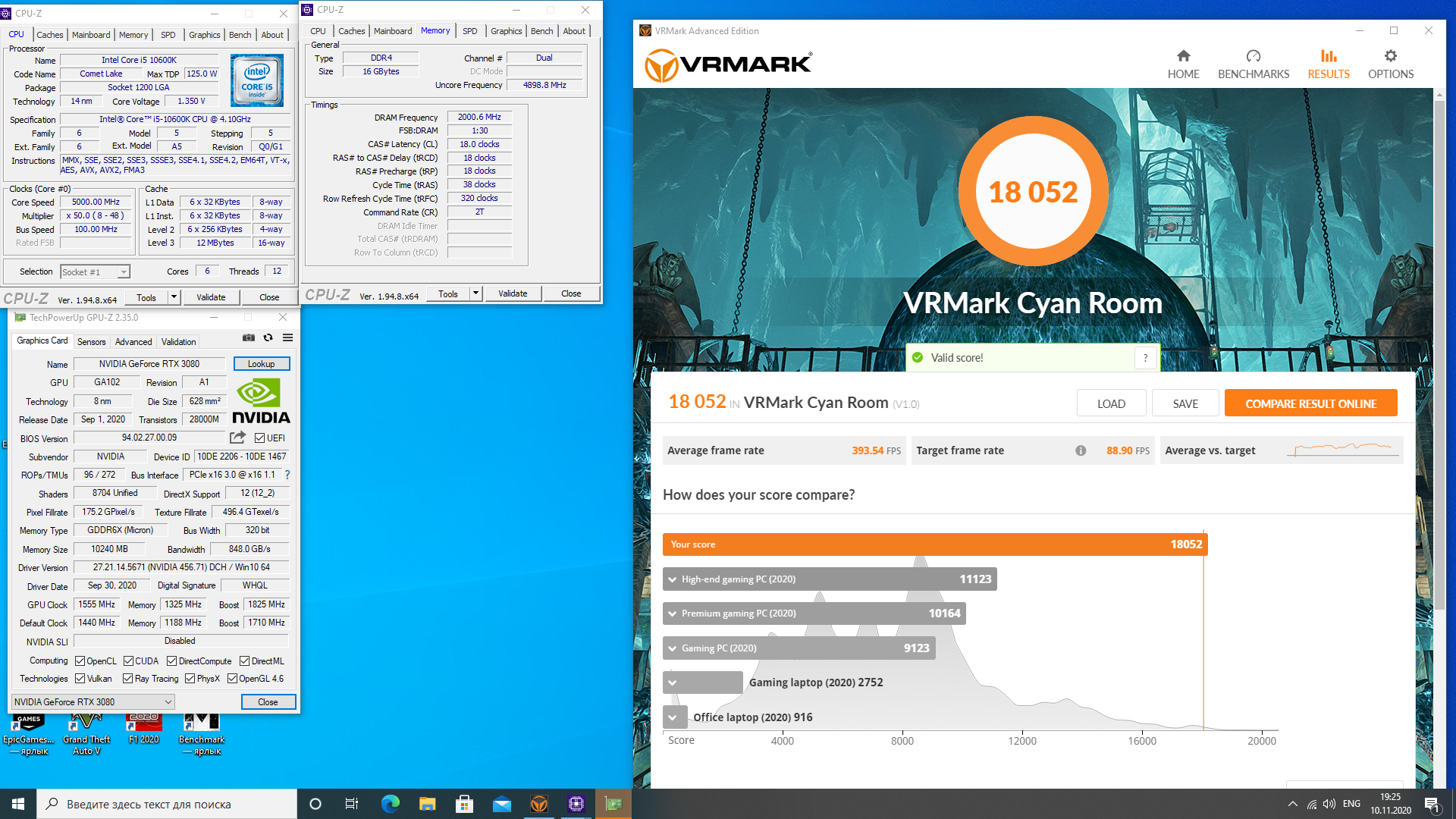
Task: Click Windows search box on taskbar
Action: click(x=167, y=804)
